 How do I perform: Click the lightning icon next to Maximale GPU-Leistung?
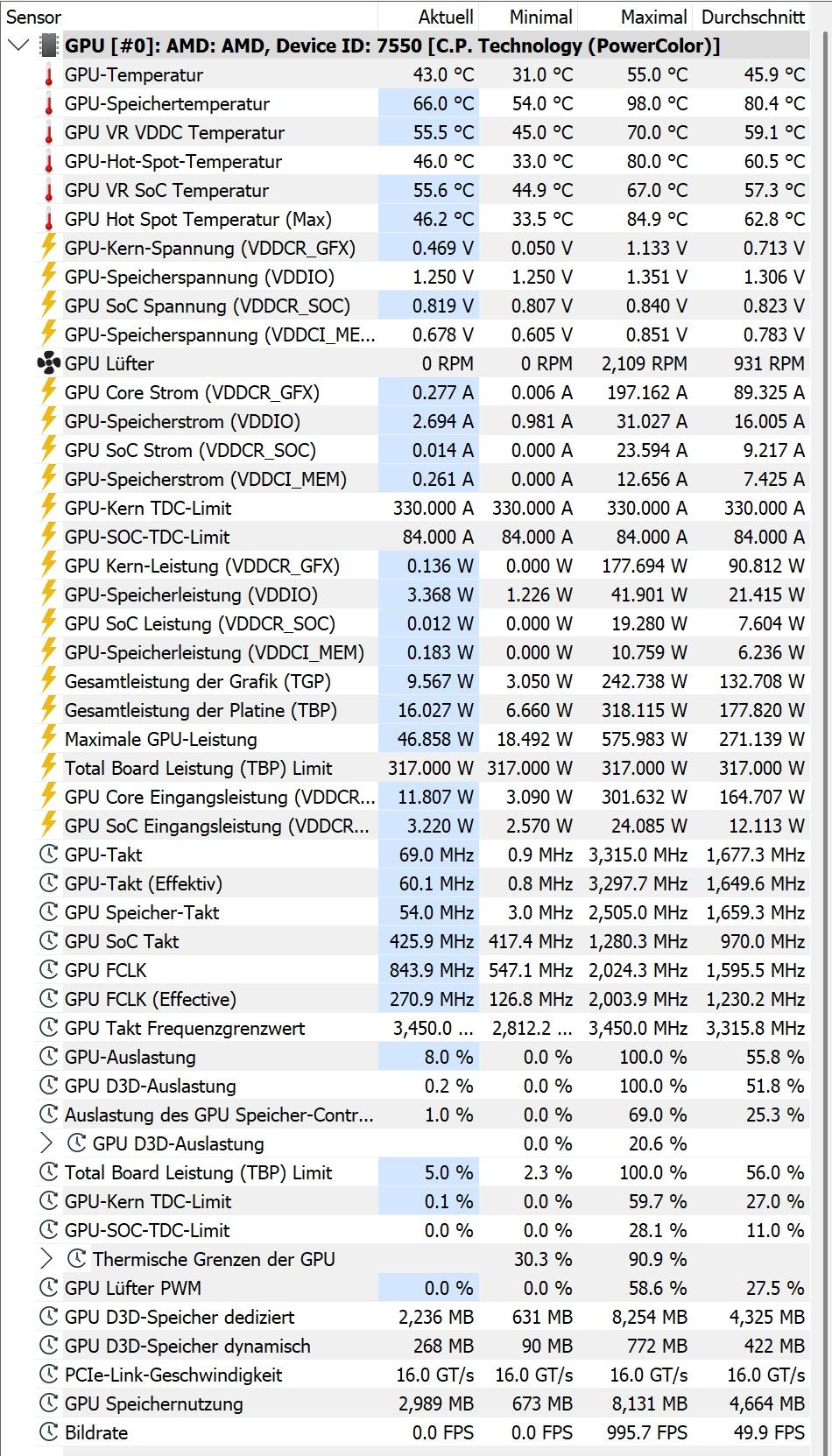(x=49, y=739)
